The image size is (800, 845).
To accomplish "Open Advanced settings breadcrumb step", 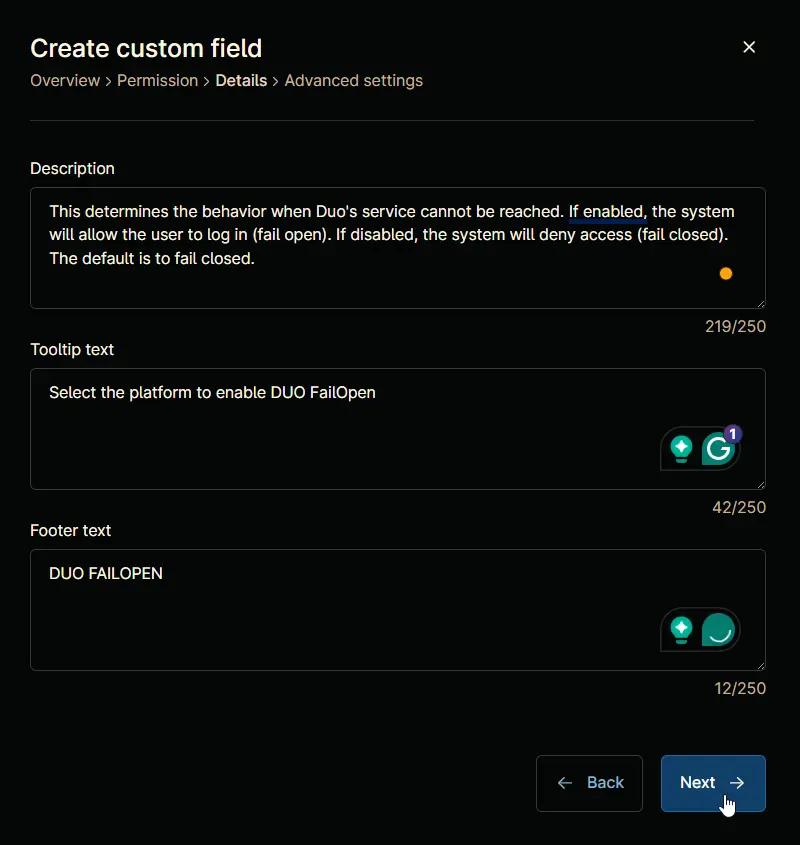I will click(354, 81).
